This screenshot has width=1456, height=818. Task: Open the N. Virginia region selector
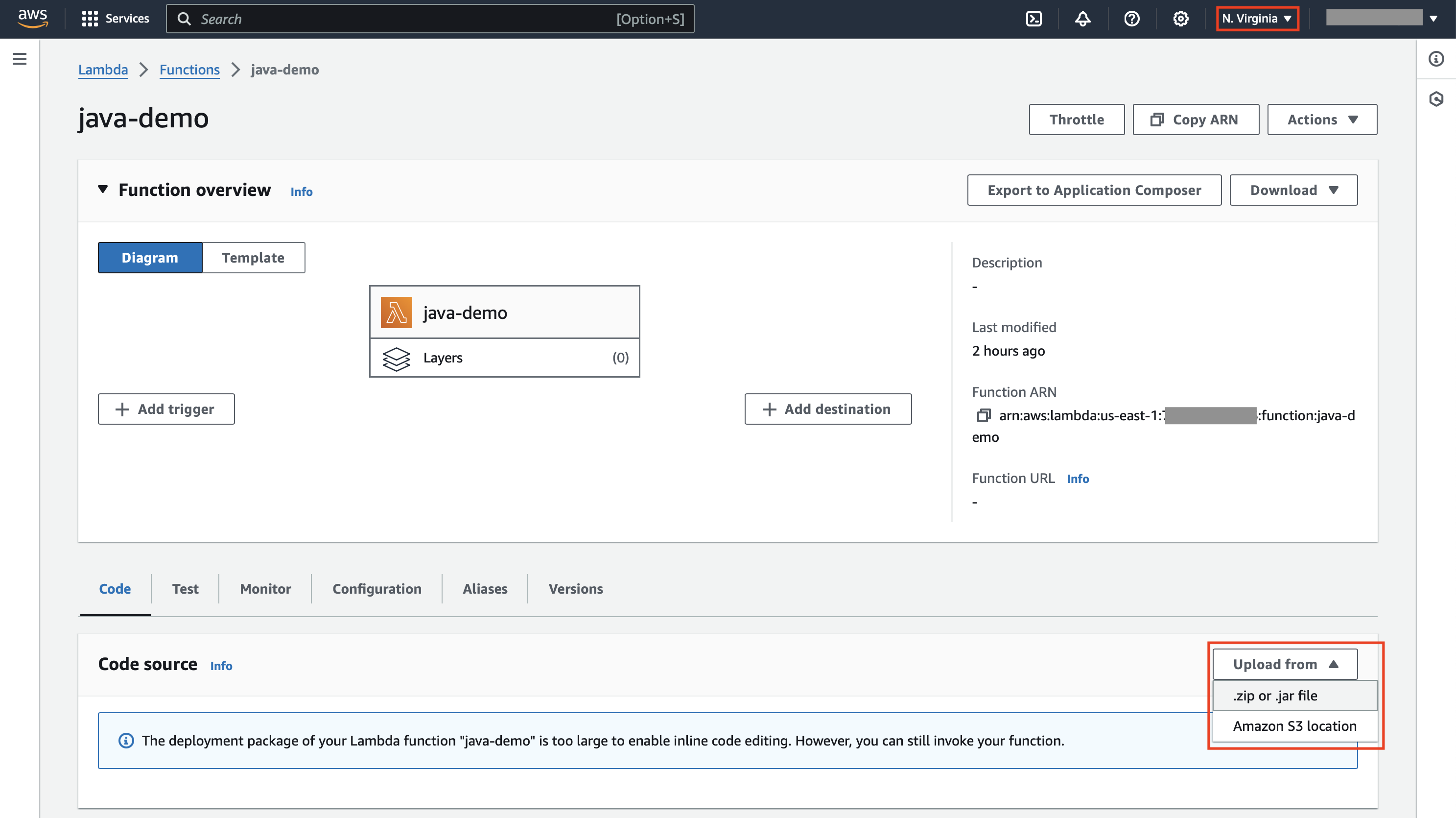click(x=1256, y=18)
